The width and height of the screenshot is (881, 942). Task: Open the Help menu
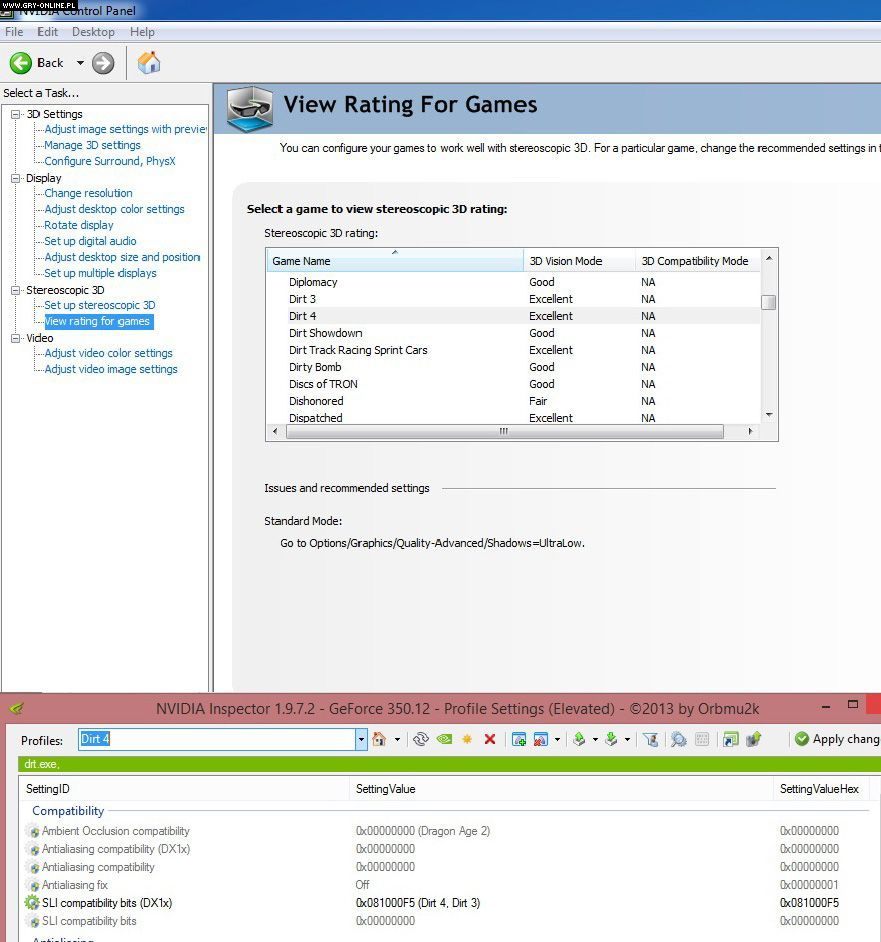pos(143,32)
